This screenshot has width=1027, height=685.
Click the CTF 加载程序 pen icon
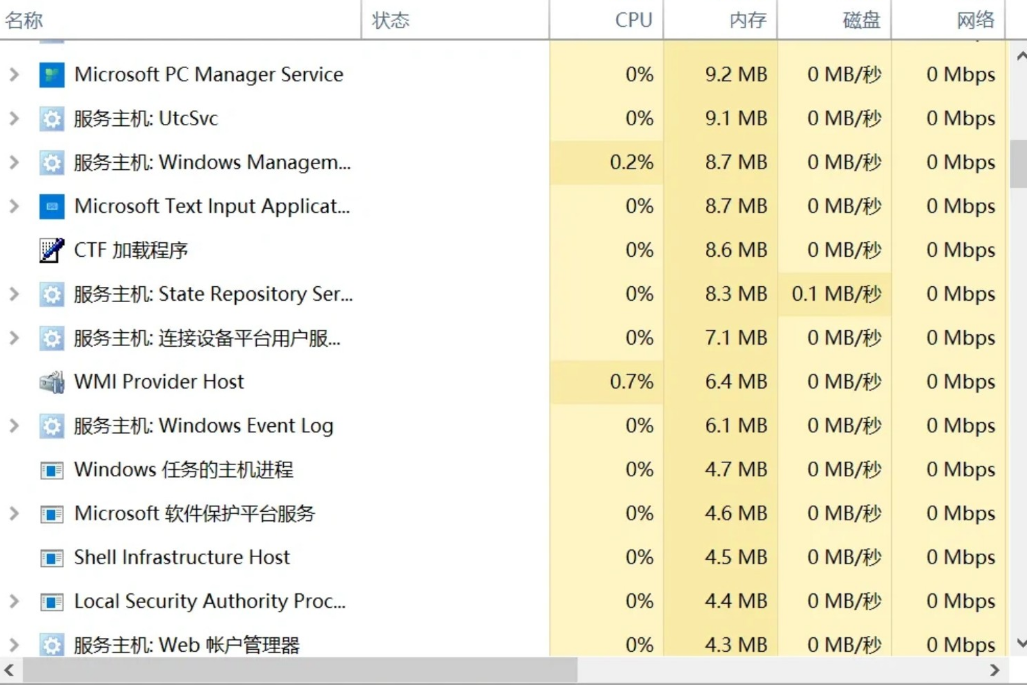pos(52,250)
